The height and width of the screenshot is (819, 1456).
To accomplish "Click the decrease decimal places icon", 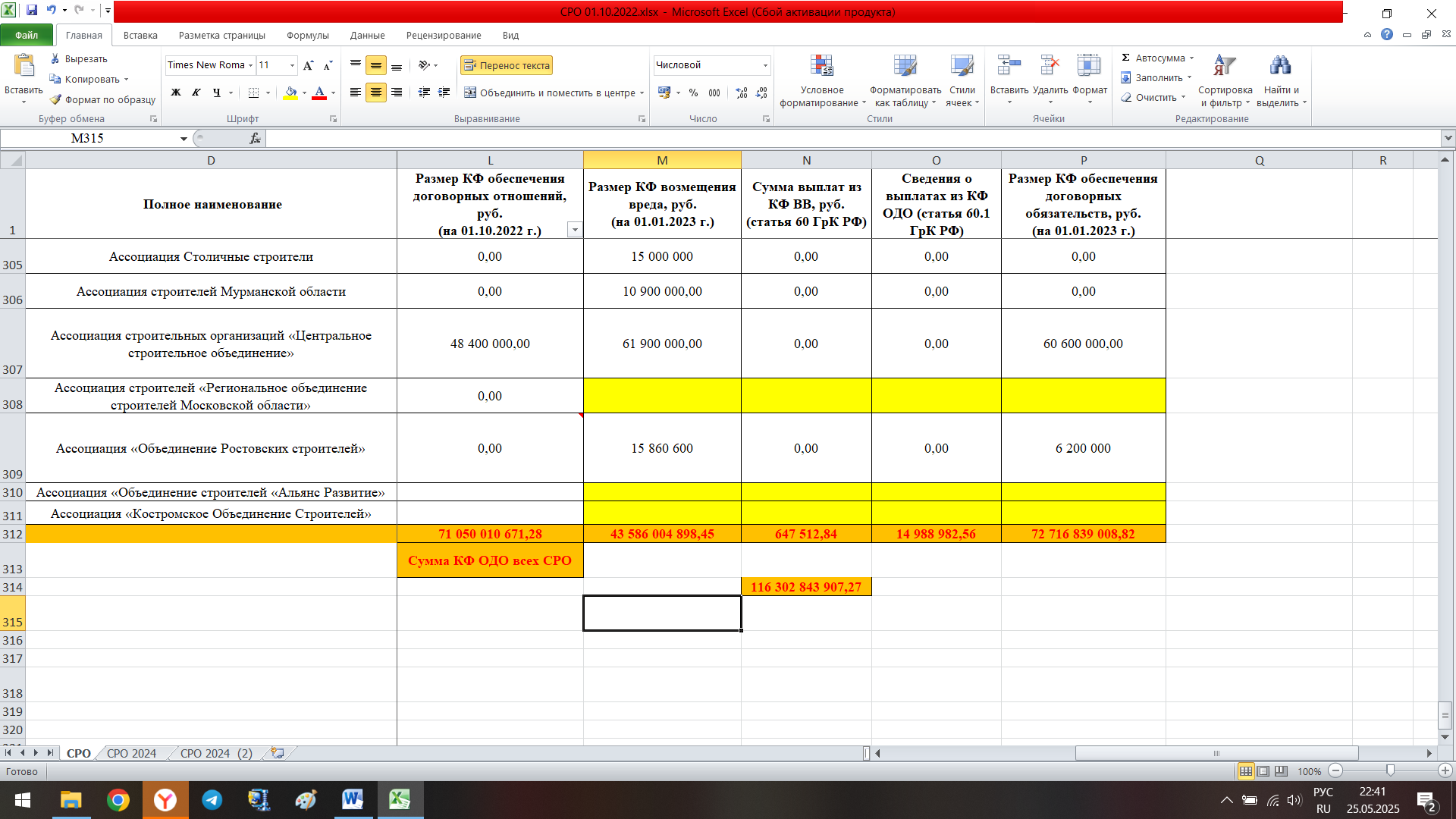I will 761,93.
